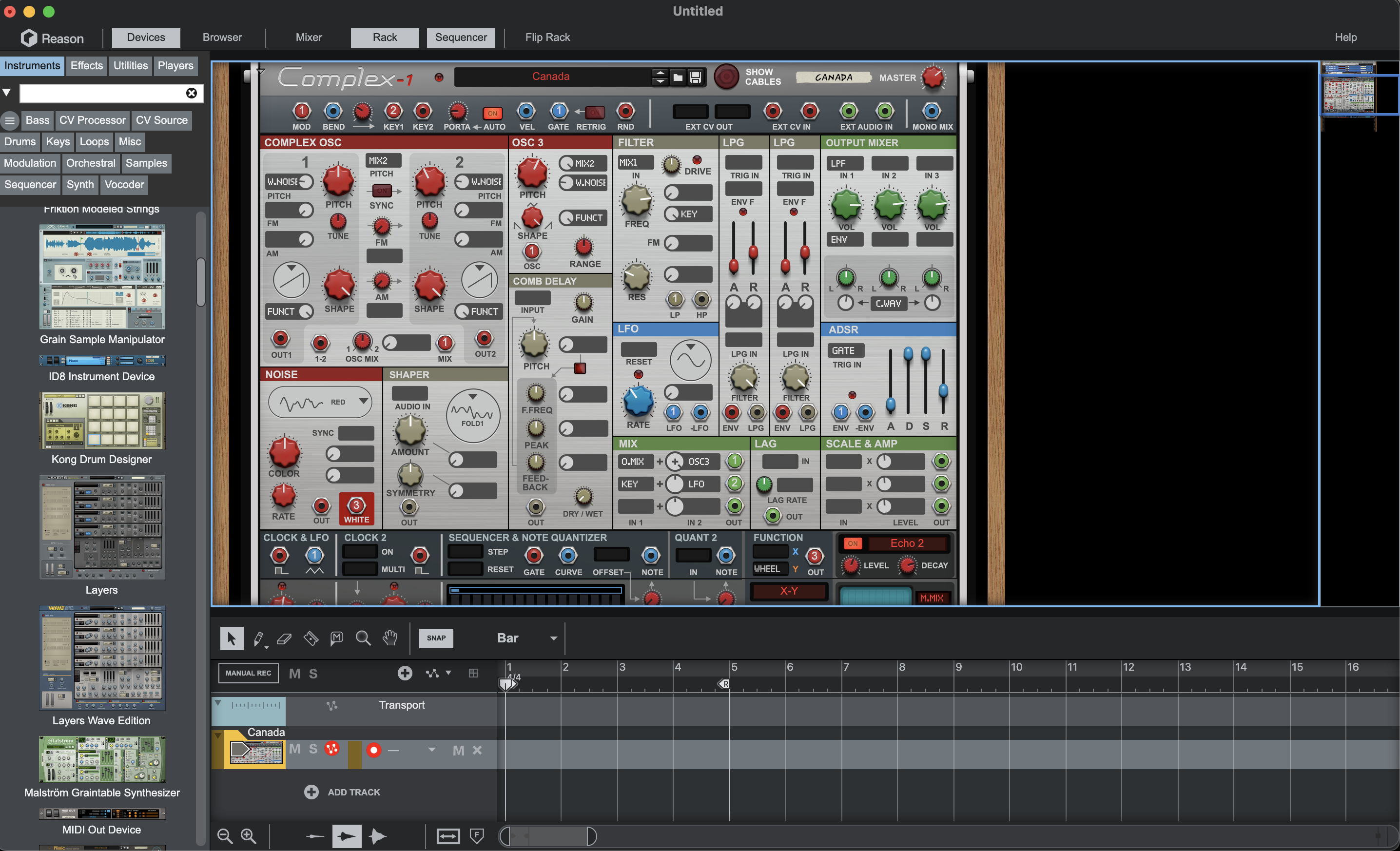1400x851 pixels.
Task: Zoom in the sequencer horizontally
Action: (x=248, y=836)
